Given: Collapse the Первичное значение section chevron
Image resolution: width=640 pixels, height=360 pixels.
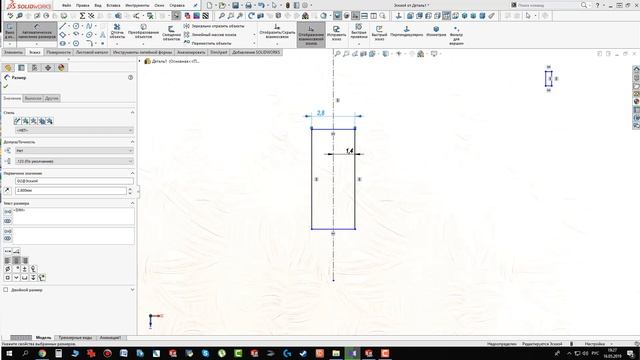Looking at the screenshot, I should 132,173.
